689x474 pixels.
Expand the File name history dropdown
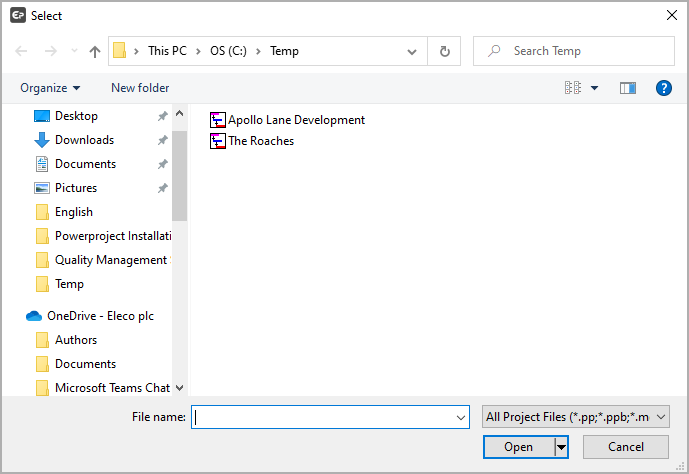tap(461, 417)
